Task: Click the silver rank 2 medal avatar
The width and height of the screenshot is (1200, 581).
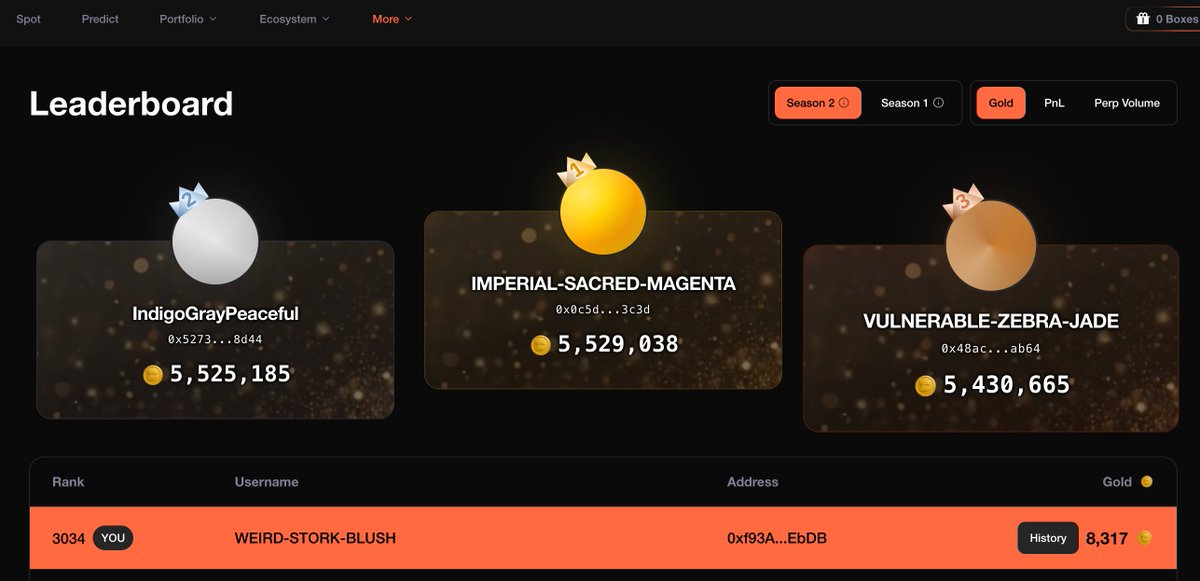Action: pyautogui.click(x=215, y=240)
